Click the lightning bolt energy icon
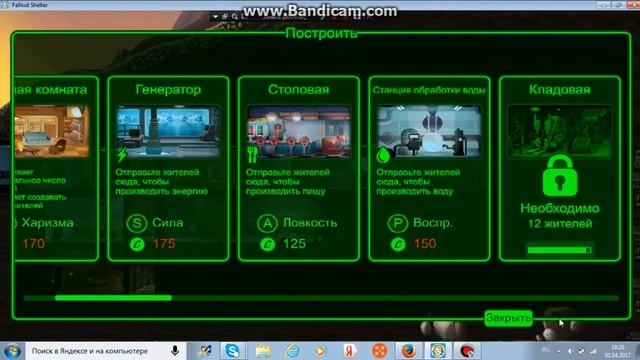The image size is (640, 360). (x=122, y=155)
